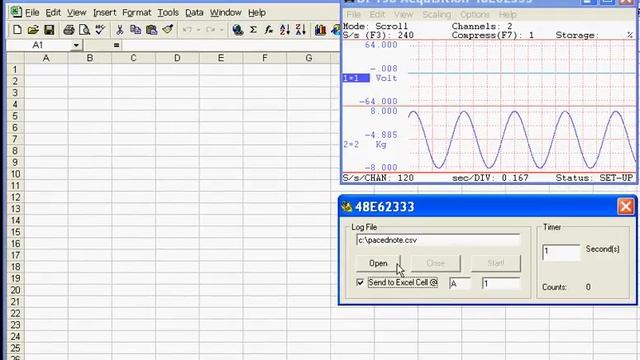This screenshot has height=360, width=640.
Task: Click the Excel document icon beside File menu
Action: coord(16,12)
